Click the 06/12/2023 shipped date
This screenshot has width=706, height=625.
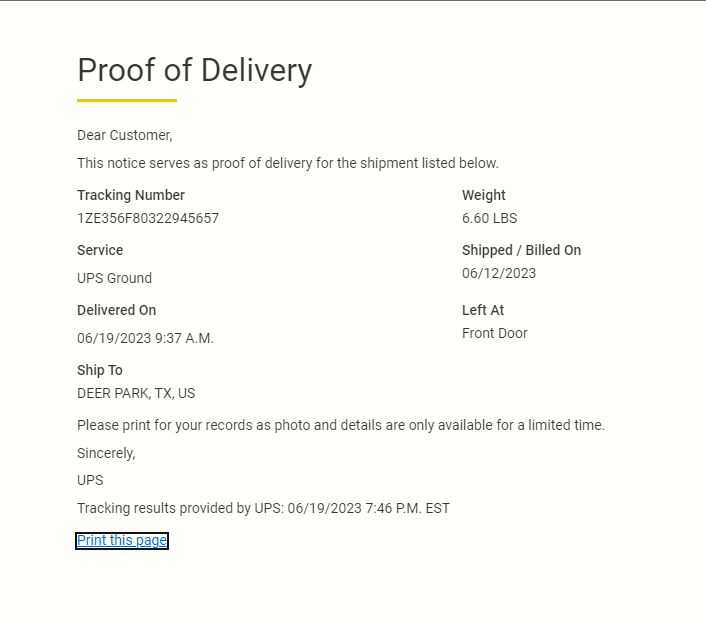tap(499, 273)
